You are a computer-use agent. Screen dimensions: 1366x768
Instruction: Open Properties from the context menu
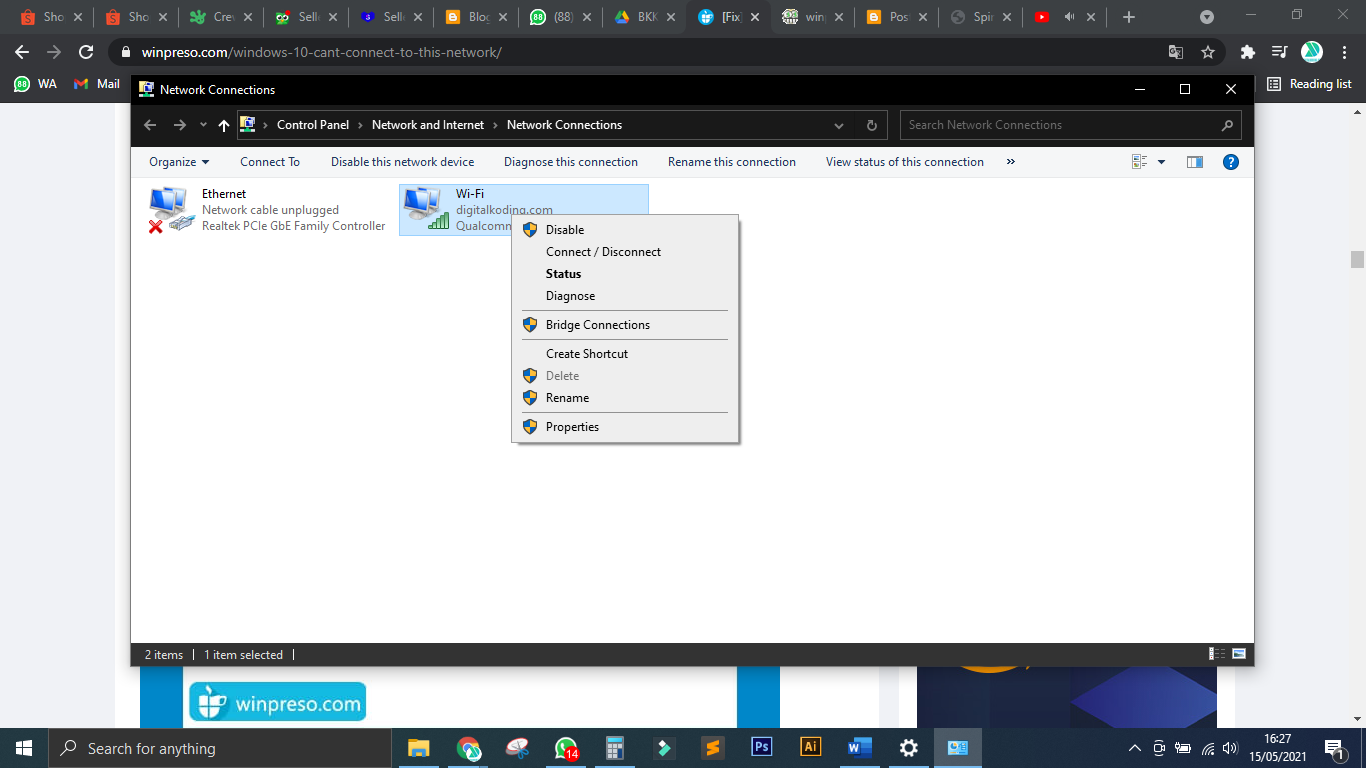click(x=572, y=426)
